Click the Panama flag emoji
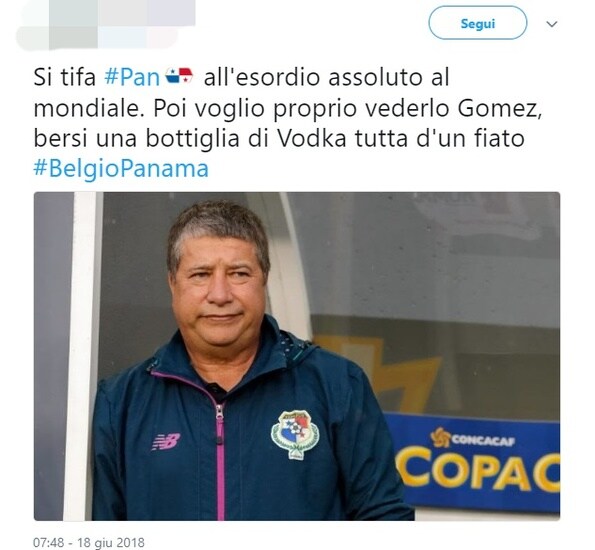595x550 pixels. (179, 76)
